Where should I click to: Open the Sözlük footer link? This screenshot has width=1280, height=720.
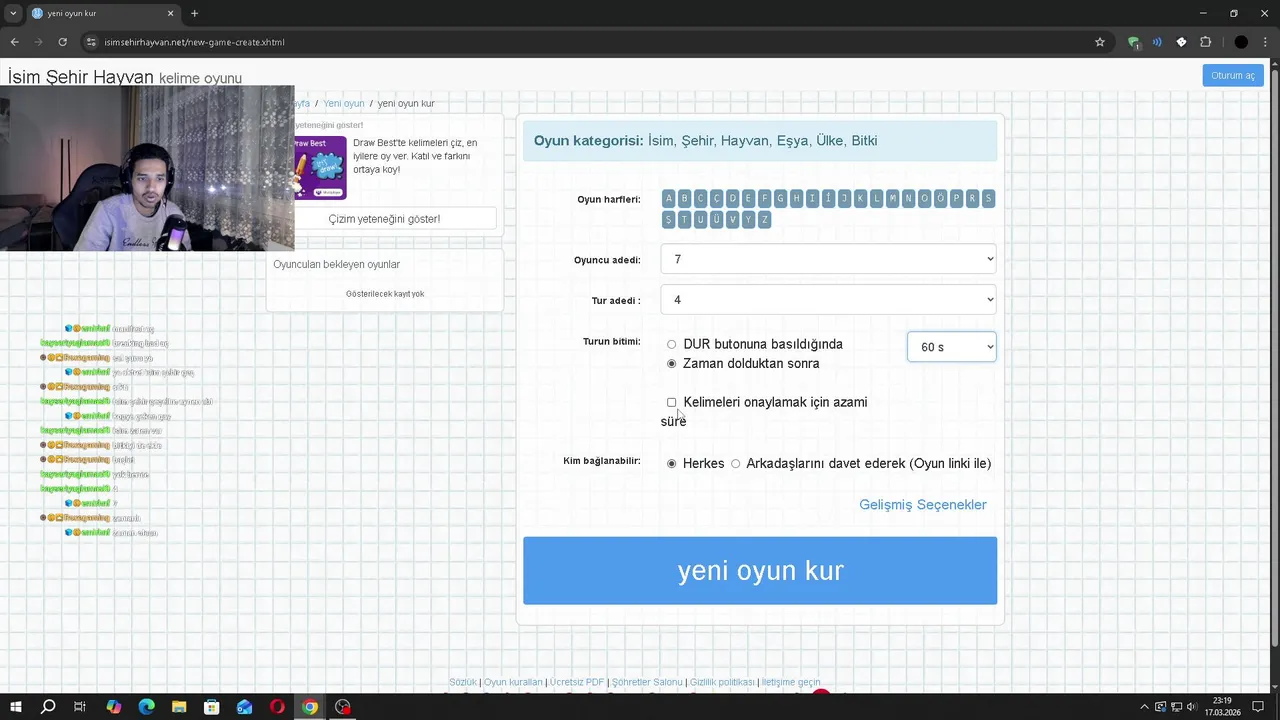(x=463, y=682)
